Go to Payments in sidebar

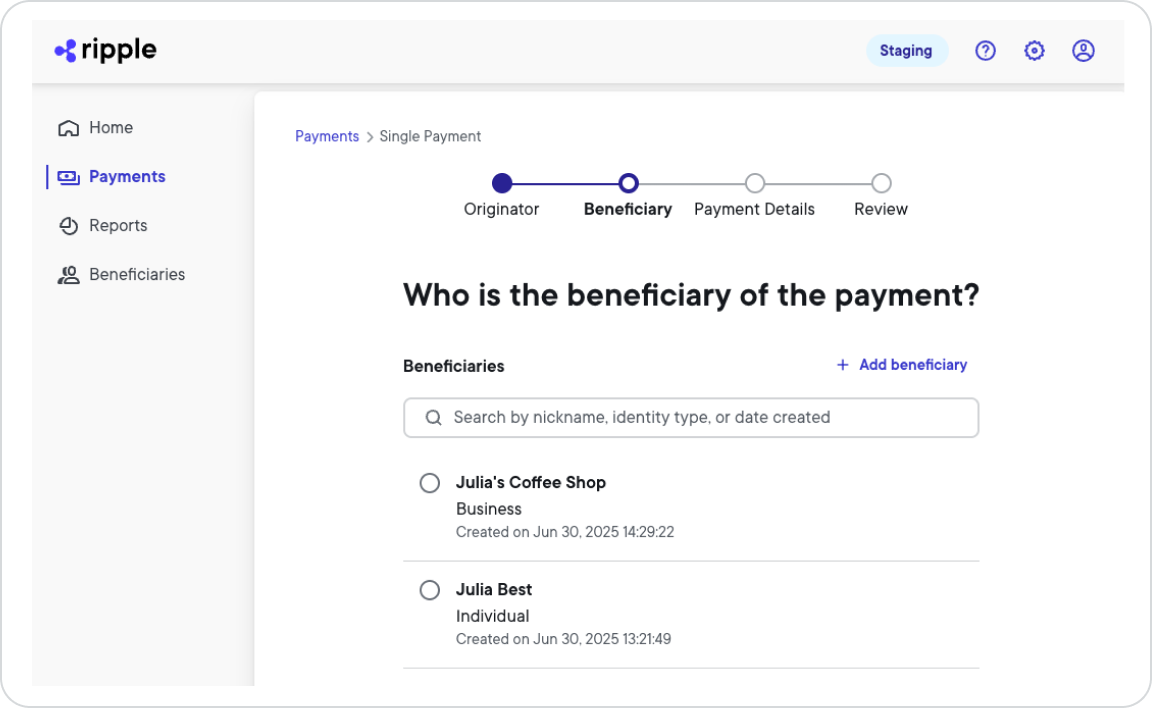[x=126, y=177]
